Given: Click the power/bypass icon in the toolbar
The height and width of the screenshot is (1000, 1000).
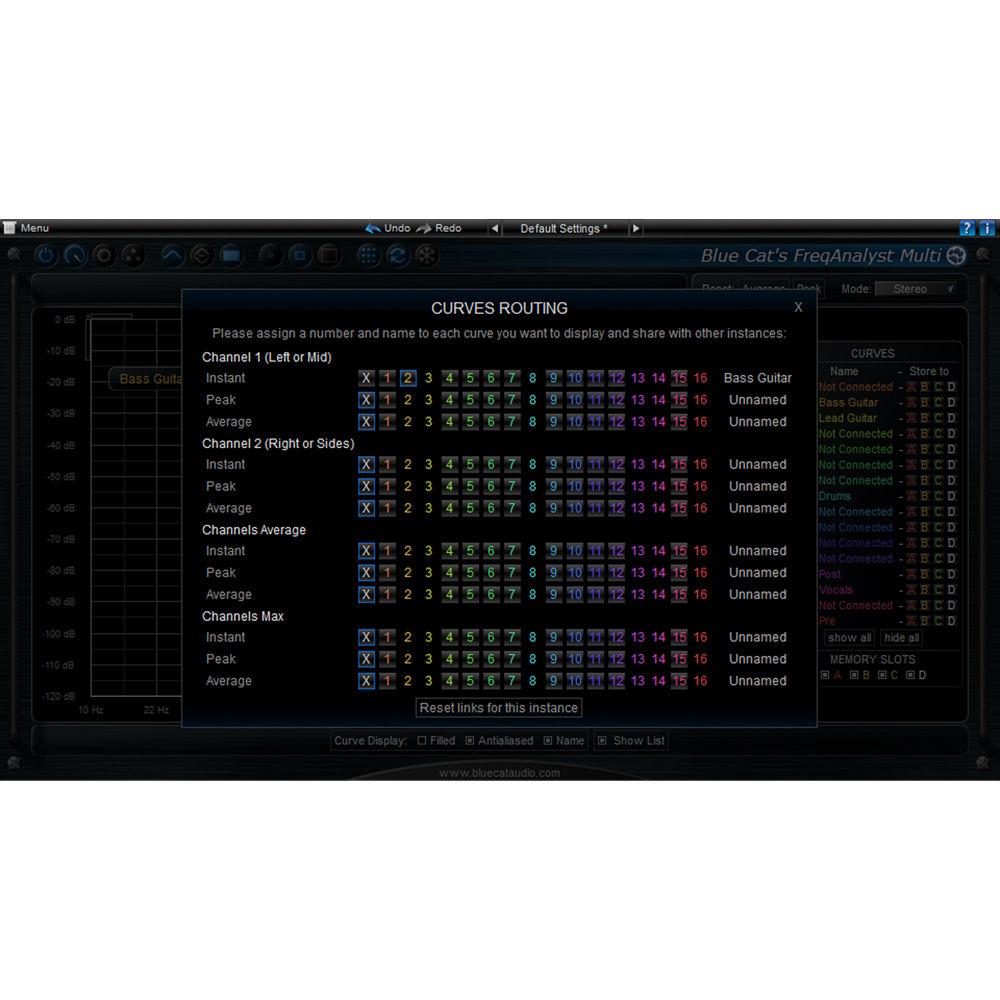Looking at the screenshot, I should [x=45, y=255].
